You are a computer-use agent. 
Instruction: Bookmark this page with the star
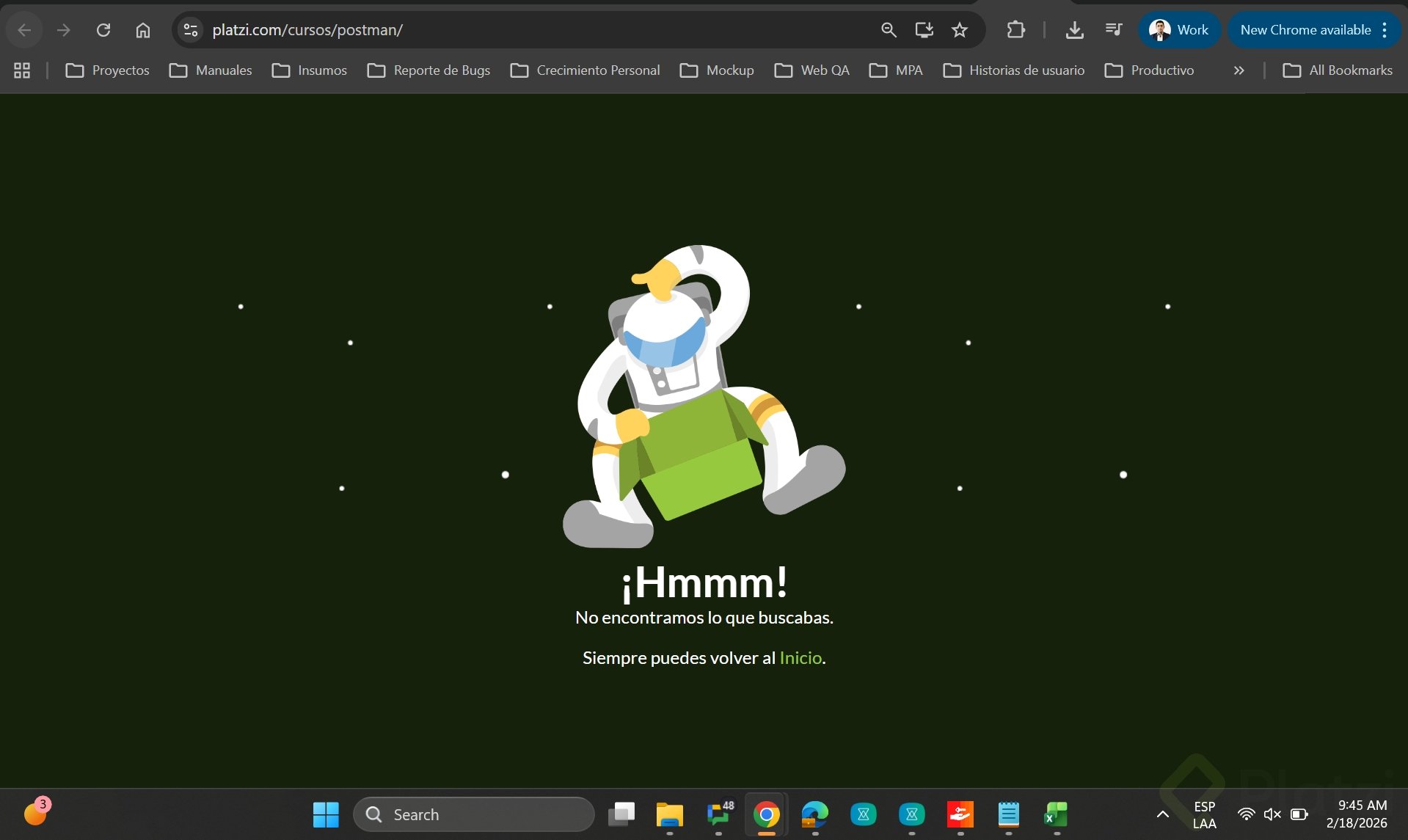pos(960,30)
